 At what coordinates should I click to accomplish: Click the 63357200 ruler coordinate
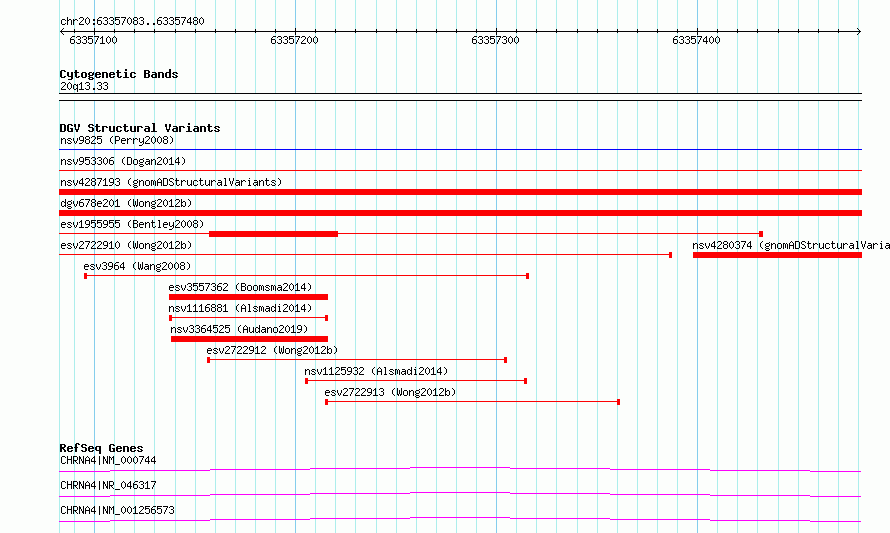point(294,40)
